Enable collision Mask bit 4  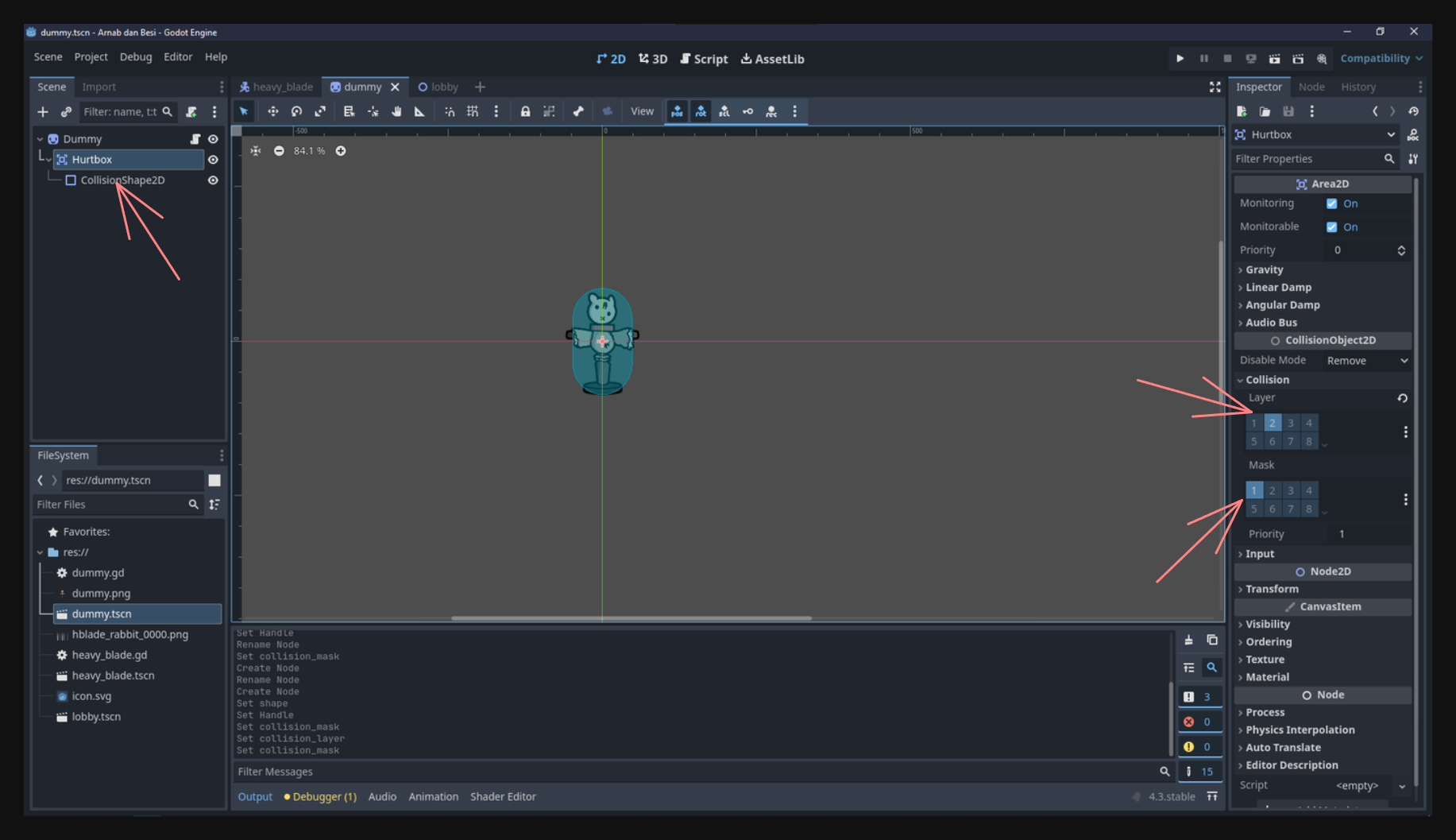click(x=1309, y=490)
